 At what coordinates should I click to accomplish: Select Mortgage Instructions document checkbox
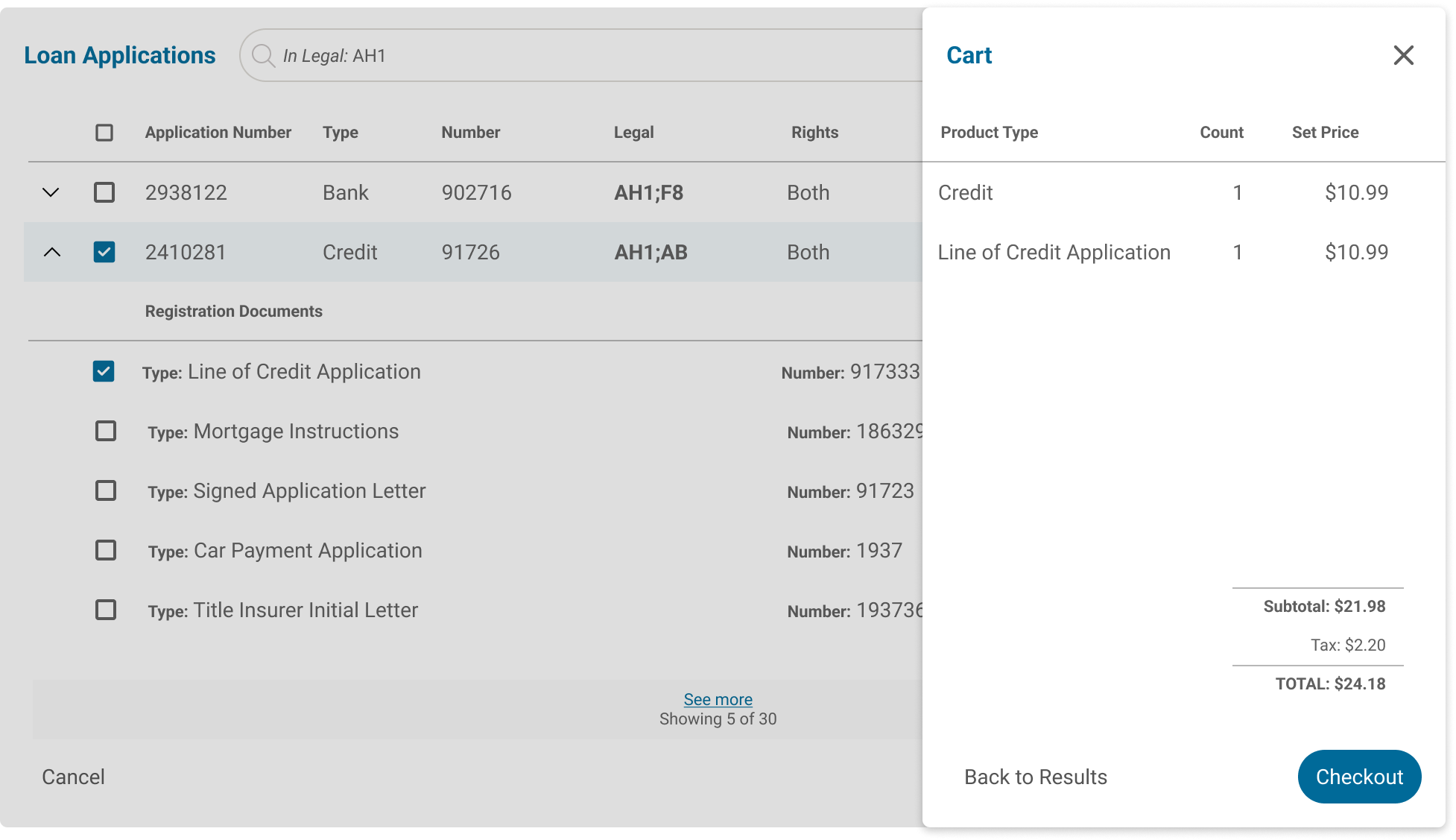106,431
